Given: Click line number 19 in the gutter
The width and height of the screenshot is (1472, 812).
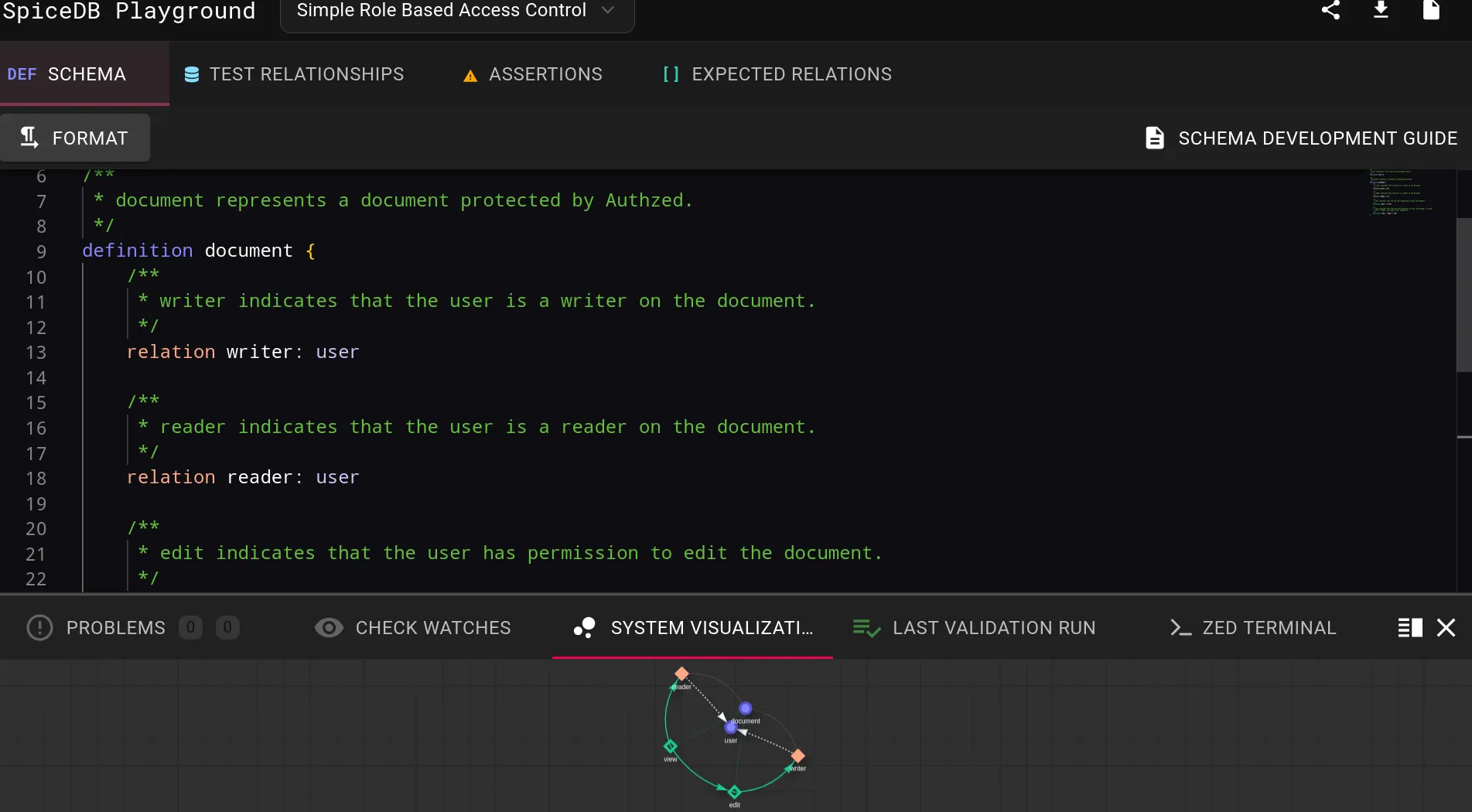Looking at the screenshot, I should pyautogui.click(x=36, y=503).
